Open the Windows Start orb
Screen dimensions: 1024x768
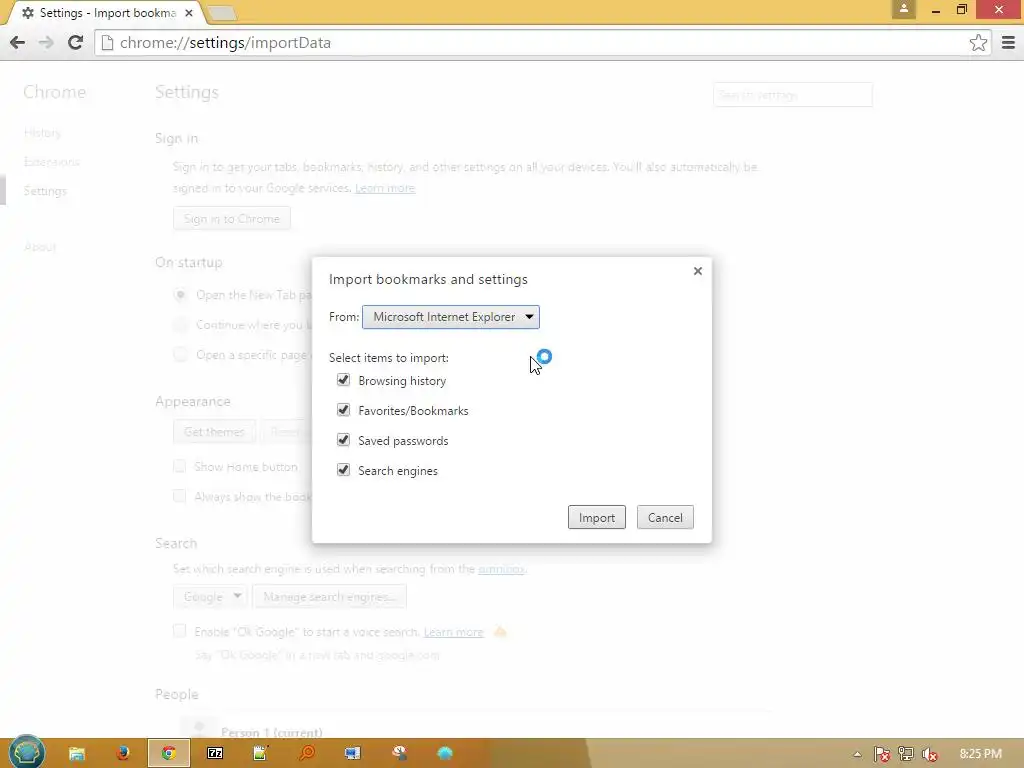point(27,752)
